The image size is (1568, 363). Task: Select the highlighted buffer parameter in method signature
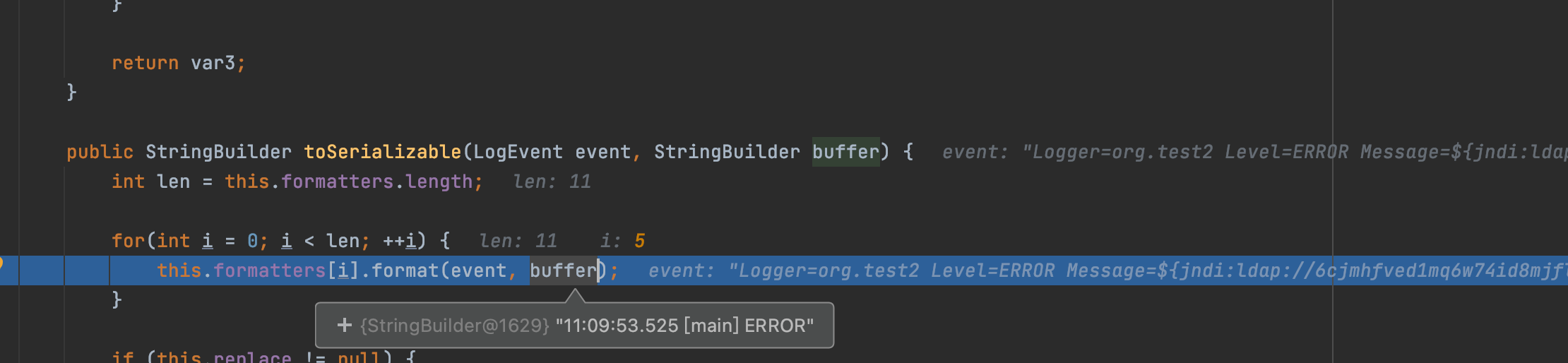pos(845,152)
